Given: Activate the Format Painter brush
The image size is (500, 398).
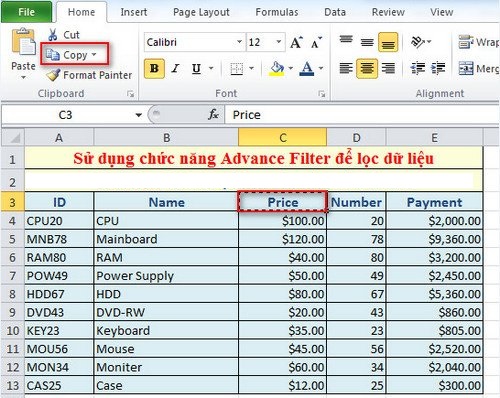Looking at the screenshot, I should (53, 75).
